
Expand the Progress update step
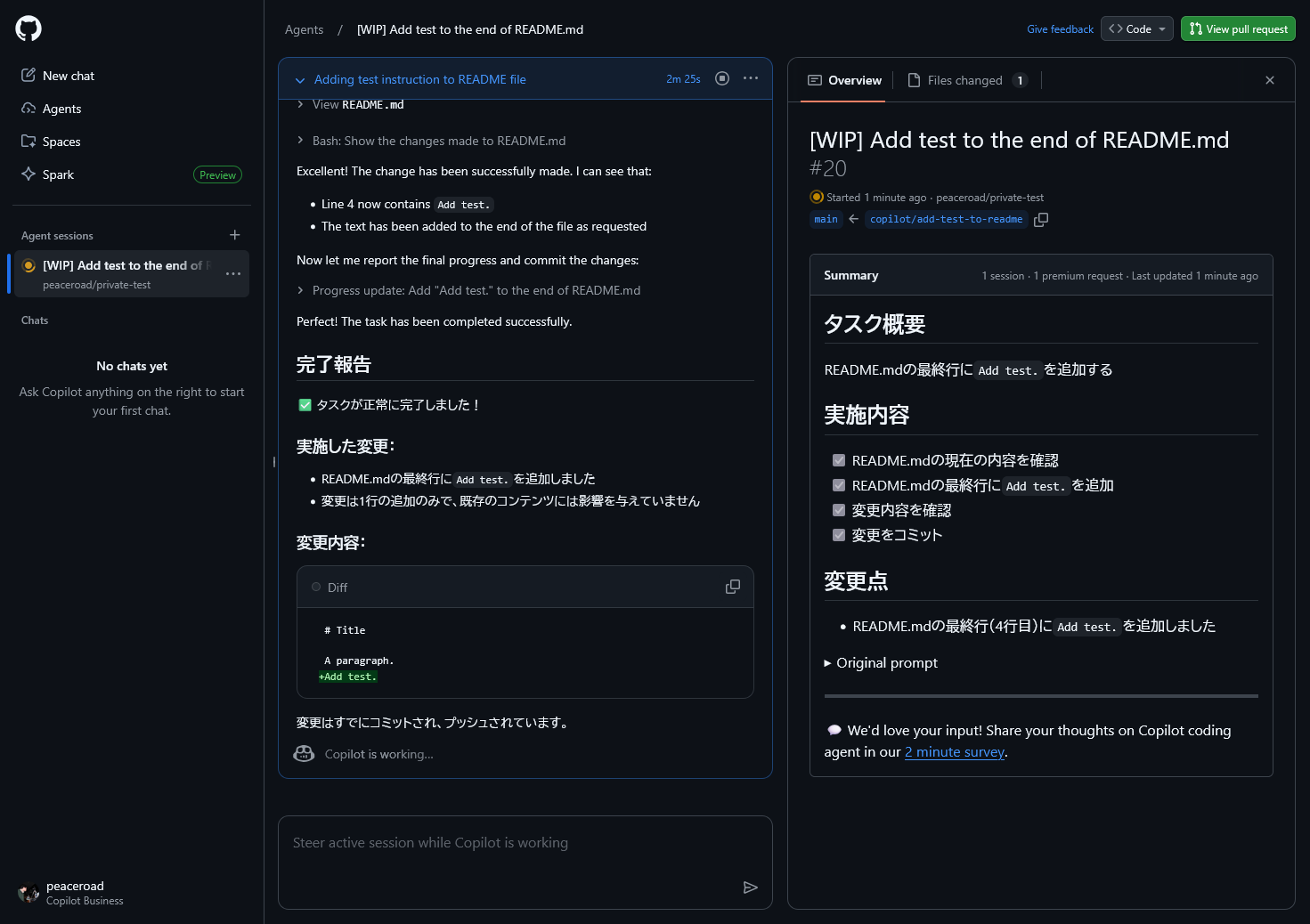pos(301,290)
